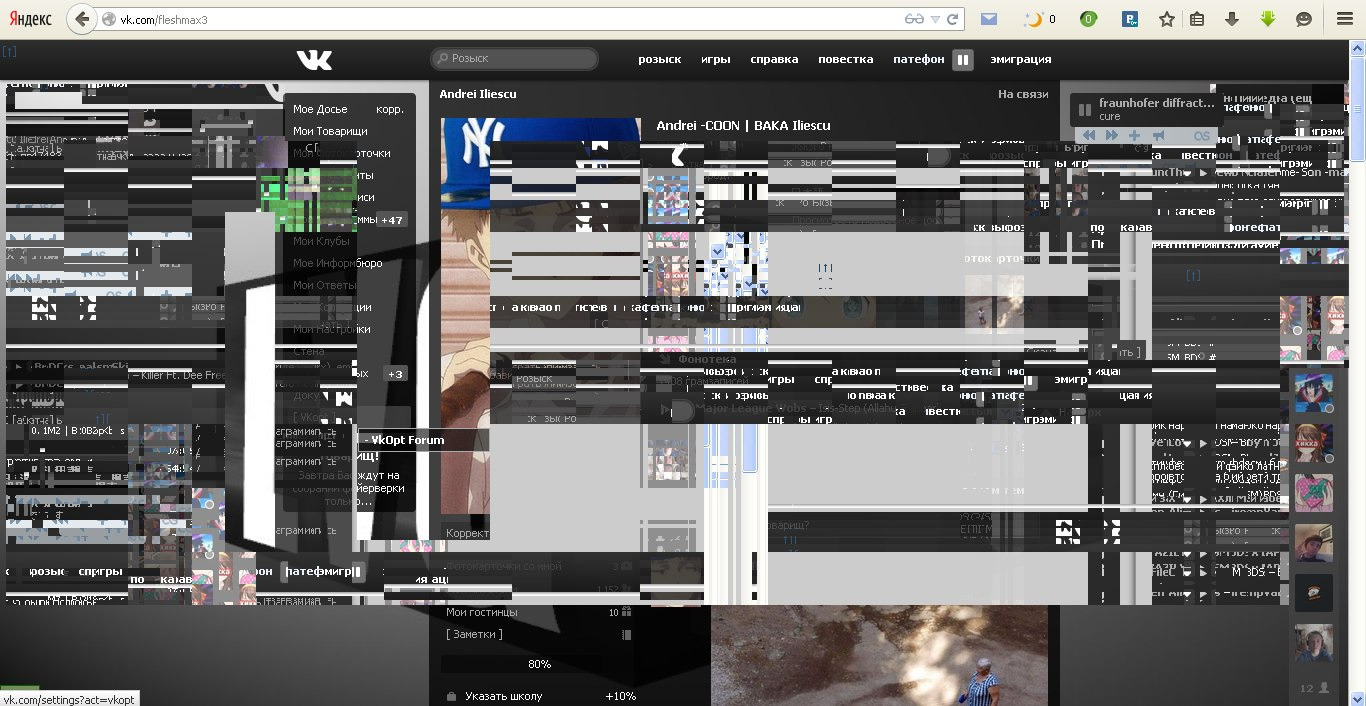
Task: Open повестка in top menu
Action: (846, 59)
